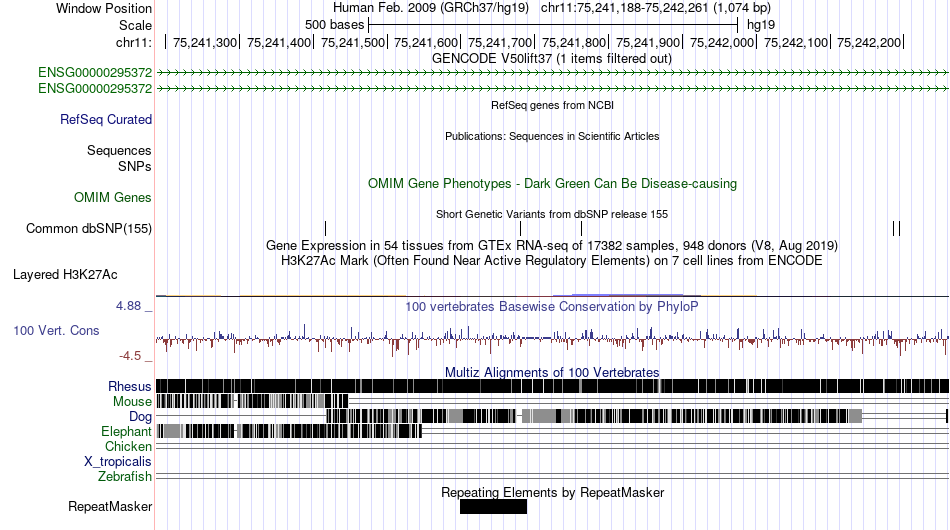Click the 500 bases scale bar
Screen dimensions: 950x530
tap(553, 25)
